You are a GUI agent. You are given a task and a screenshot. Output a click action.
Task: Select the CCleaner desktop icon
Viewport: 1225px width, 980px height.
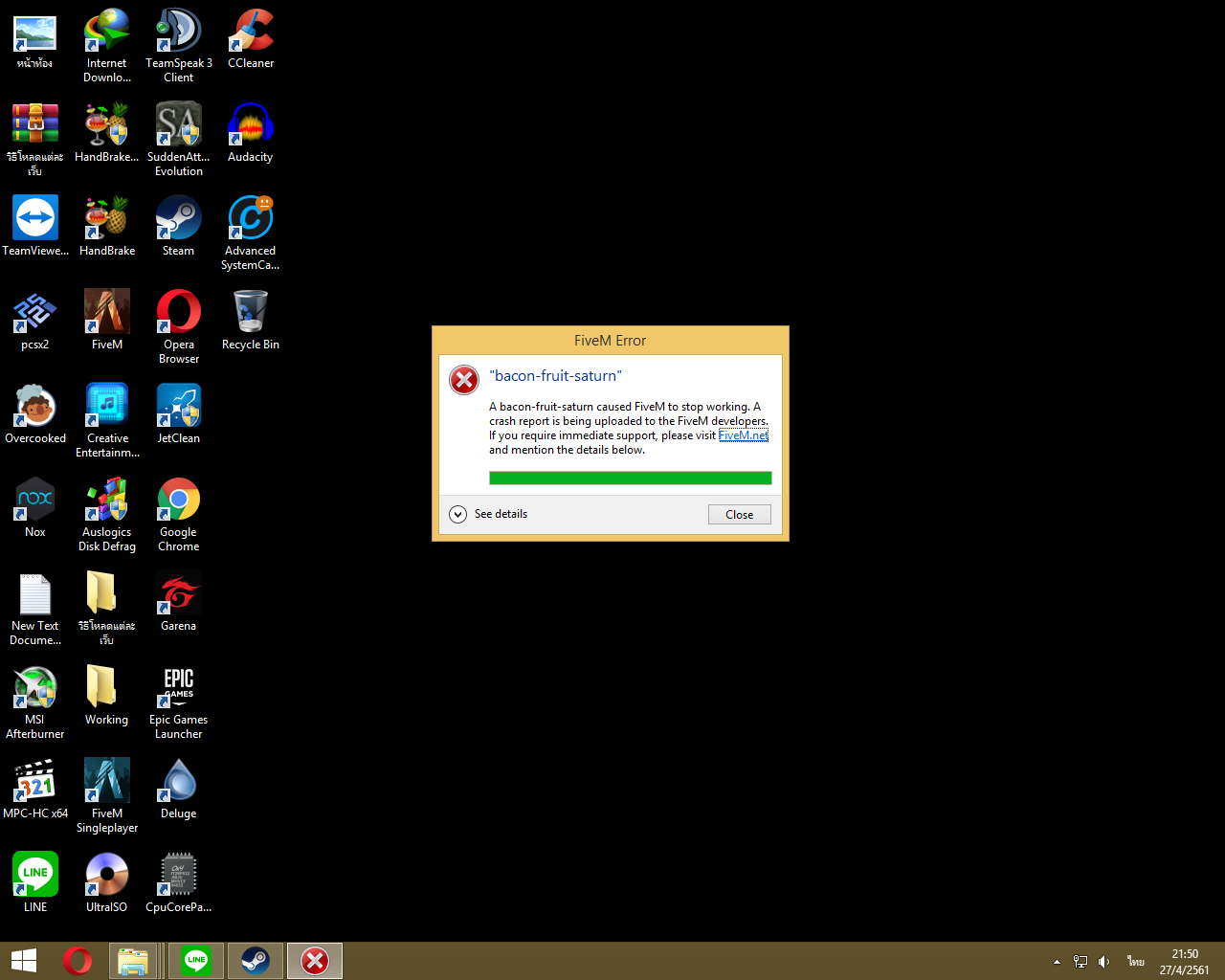(x=251, y=38)
